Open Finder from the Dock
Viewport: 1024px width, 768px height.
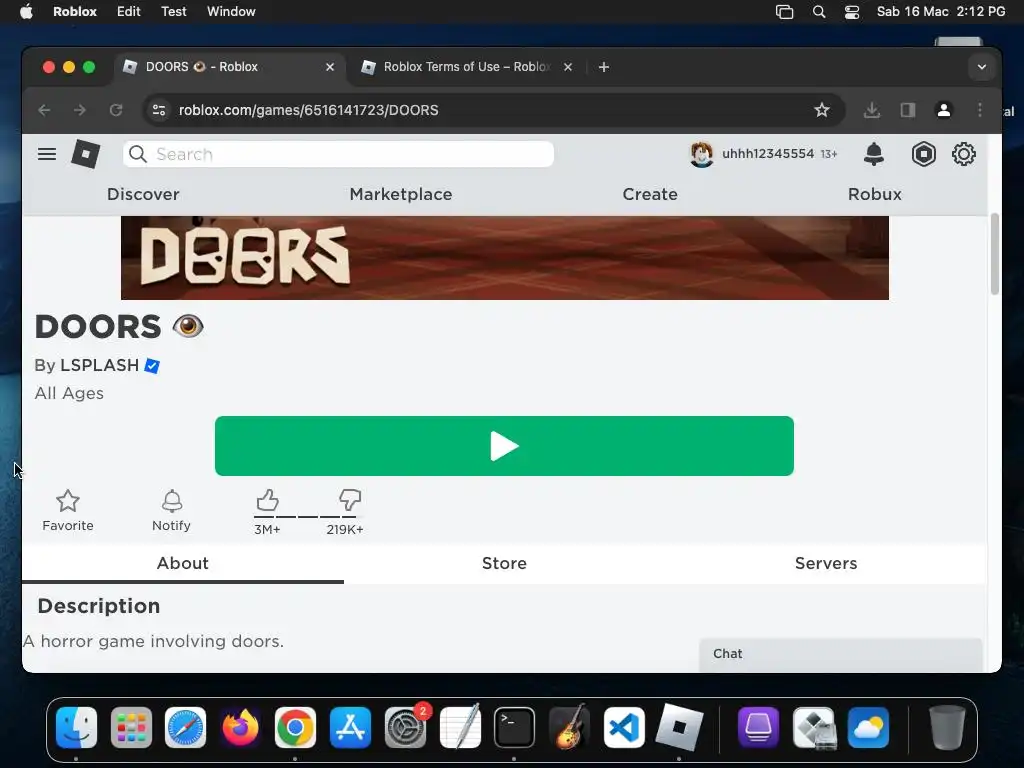pos(76,728)
